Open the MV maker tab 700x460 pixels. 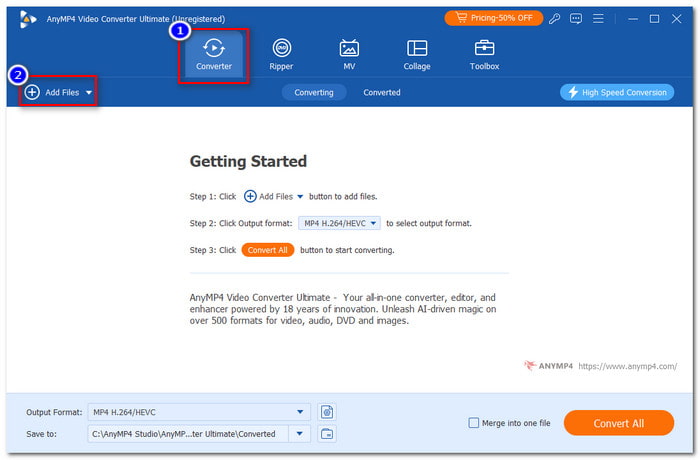[x=349, y=55]
